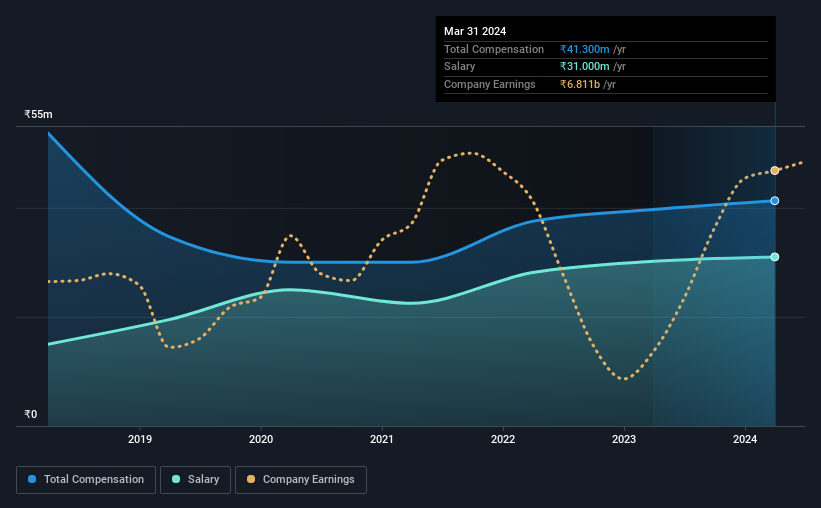
Task: Click the ₹6.811b company earnings value
Action: 580,84
